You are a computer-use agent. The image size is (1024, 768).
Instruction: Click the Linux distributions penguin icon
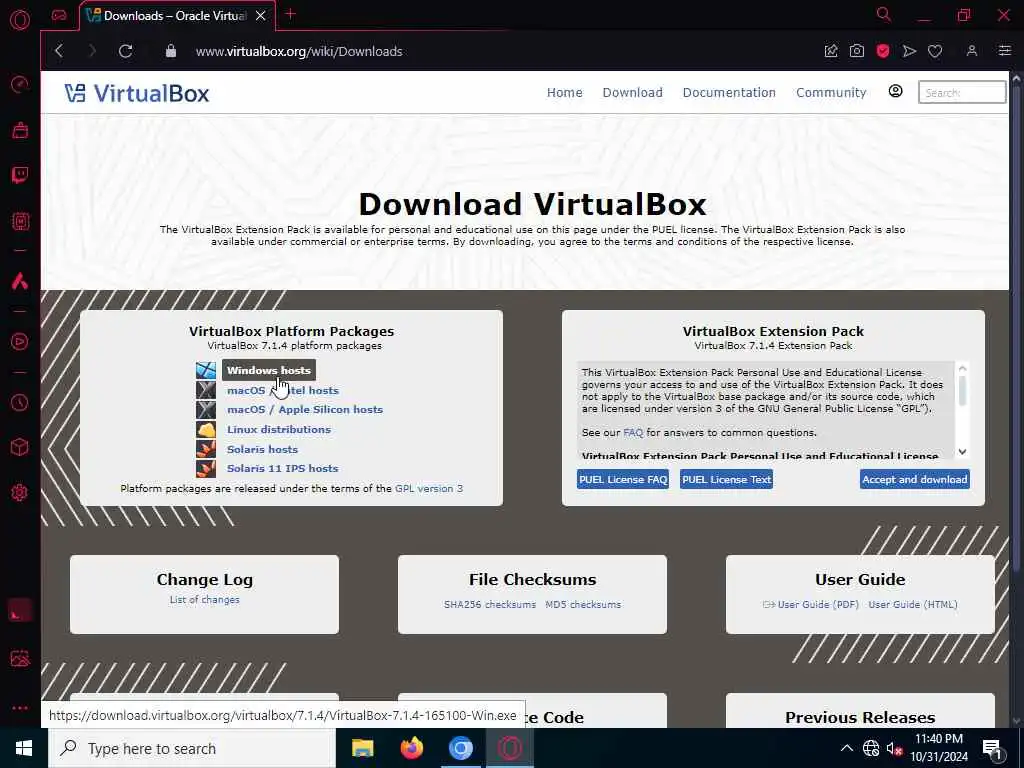(206, 430)
